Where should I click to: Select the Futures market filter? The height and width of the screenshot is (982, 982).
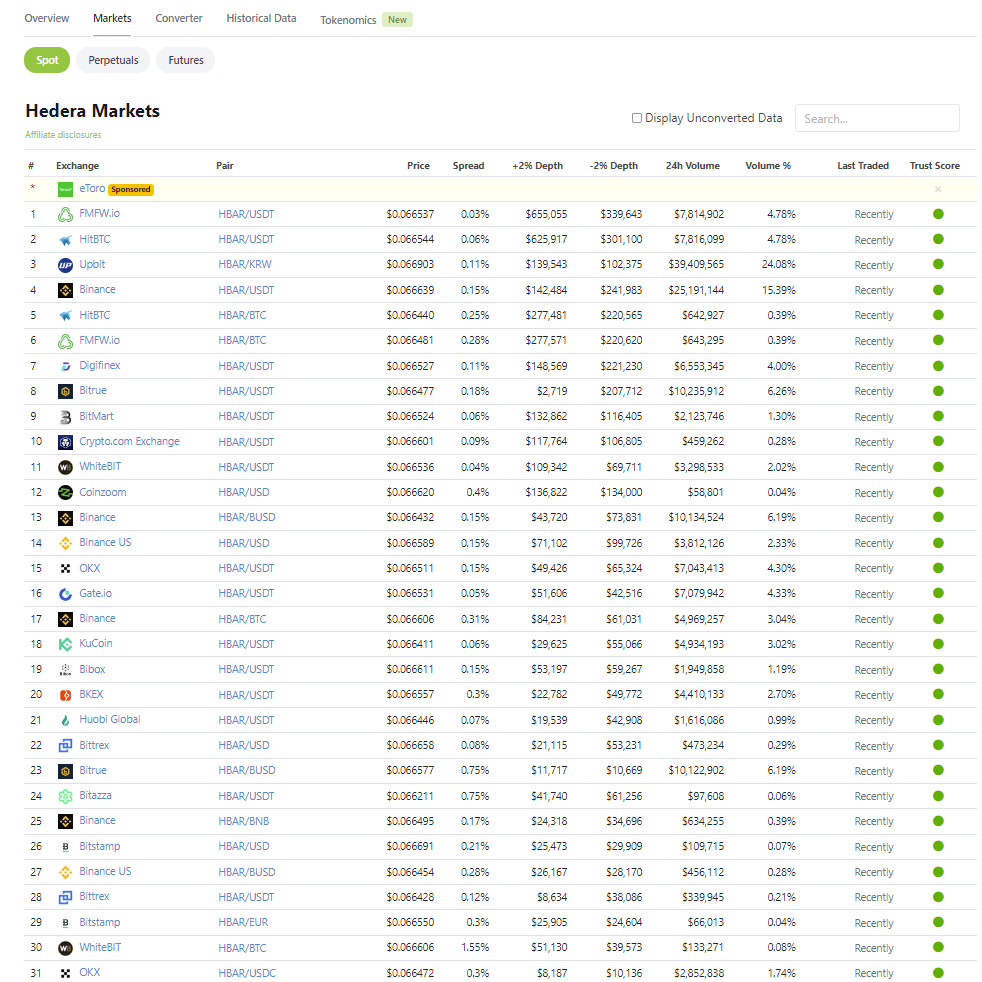pyautogui.click(x=186, y=60)
